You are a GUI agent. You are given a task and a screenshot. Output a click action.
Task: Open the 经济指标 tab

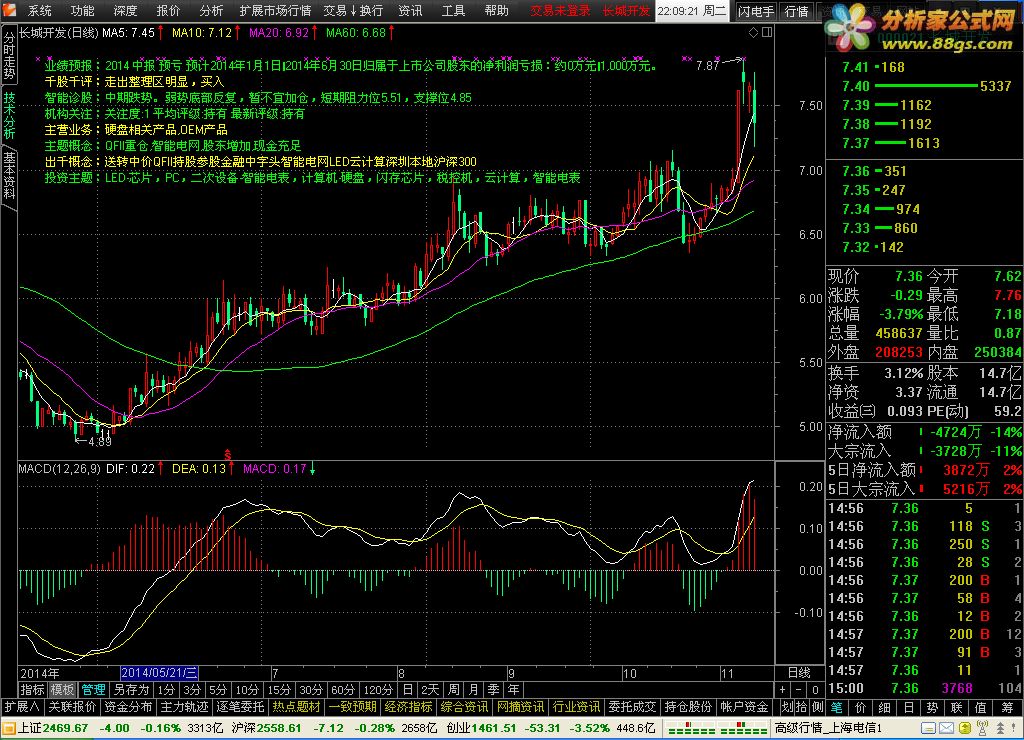click(408, 707)
